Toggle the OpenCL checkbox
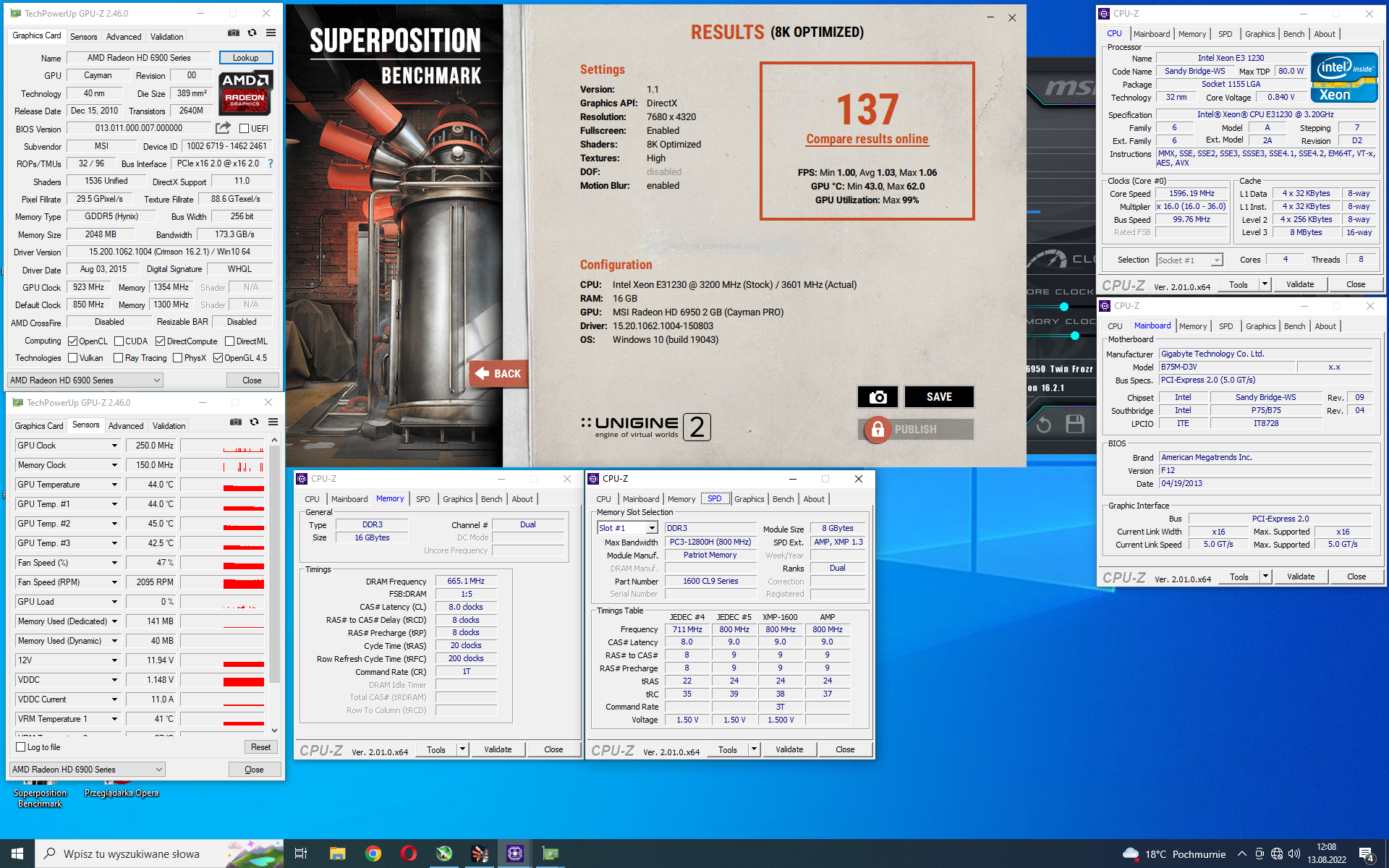The width and height of the screenshot is (1389, 868). pos(72,341)
